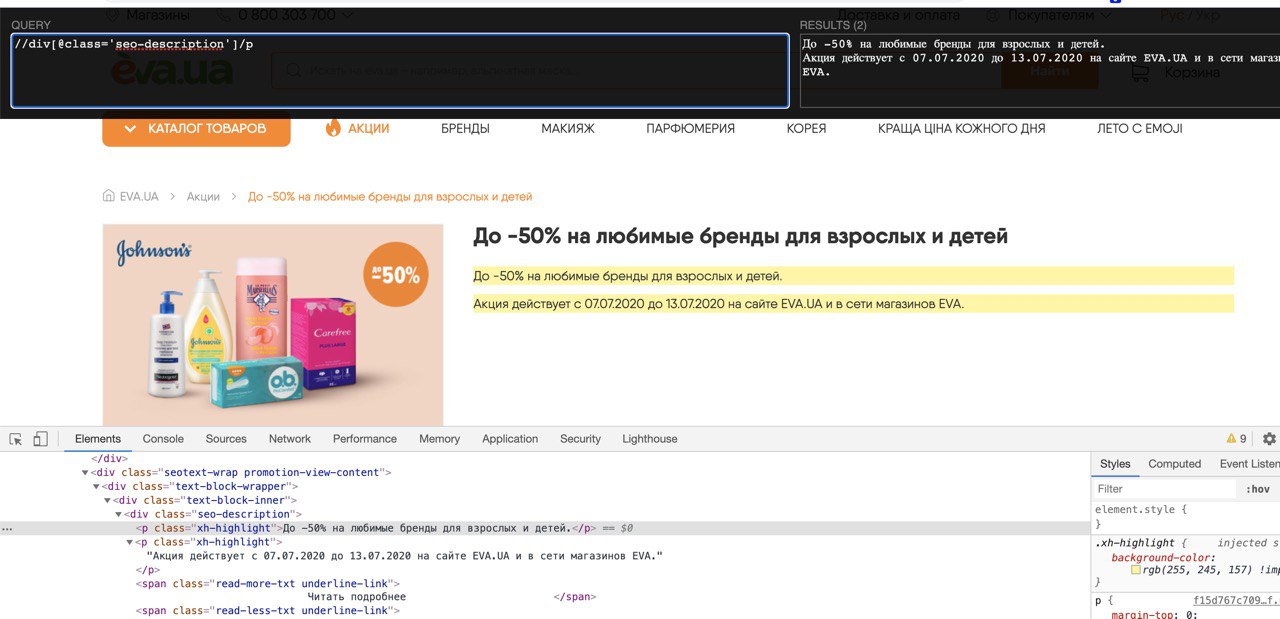Image resolution: width=1280 pixels, height=619 pixels.
Task: Go to АКЦИИ in the site menu
Action: (369, 129)
